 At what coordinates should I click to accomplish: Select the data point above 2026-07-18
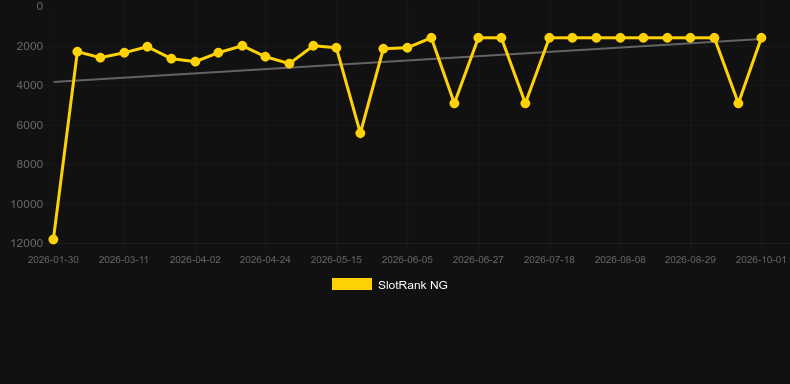click(549, 38)
